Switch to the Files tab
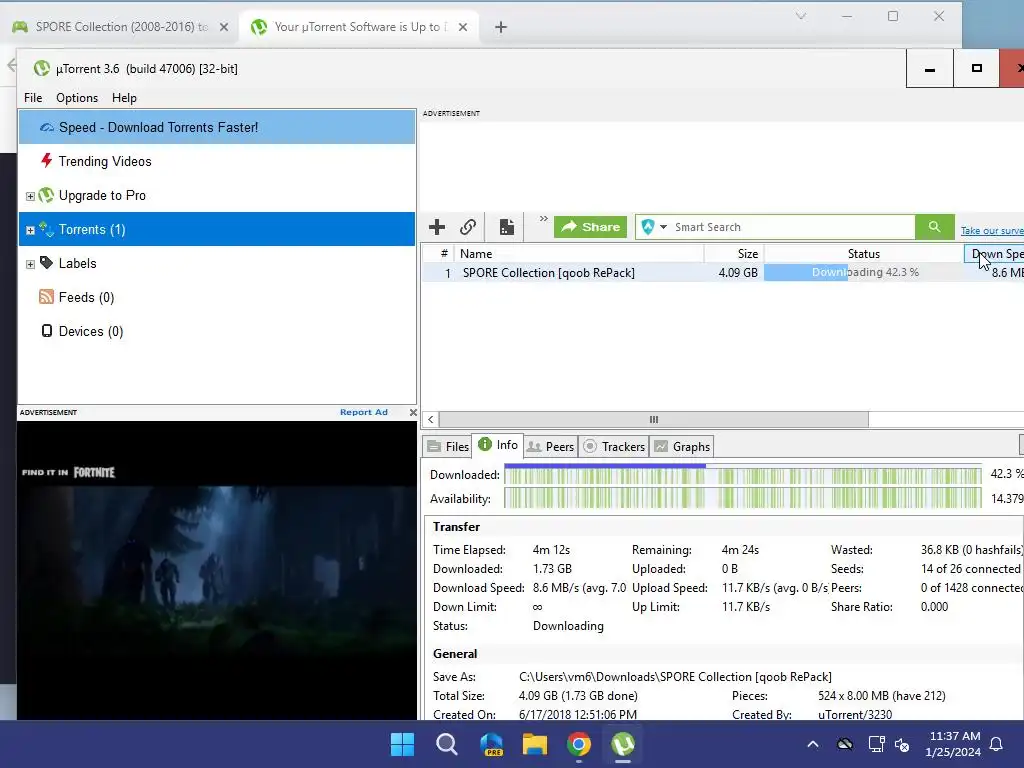This screenshot has width=1024, height=768. point(448,447)
